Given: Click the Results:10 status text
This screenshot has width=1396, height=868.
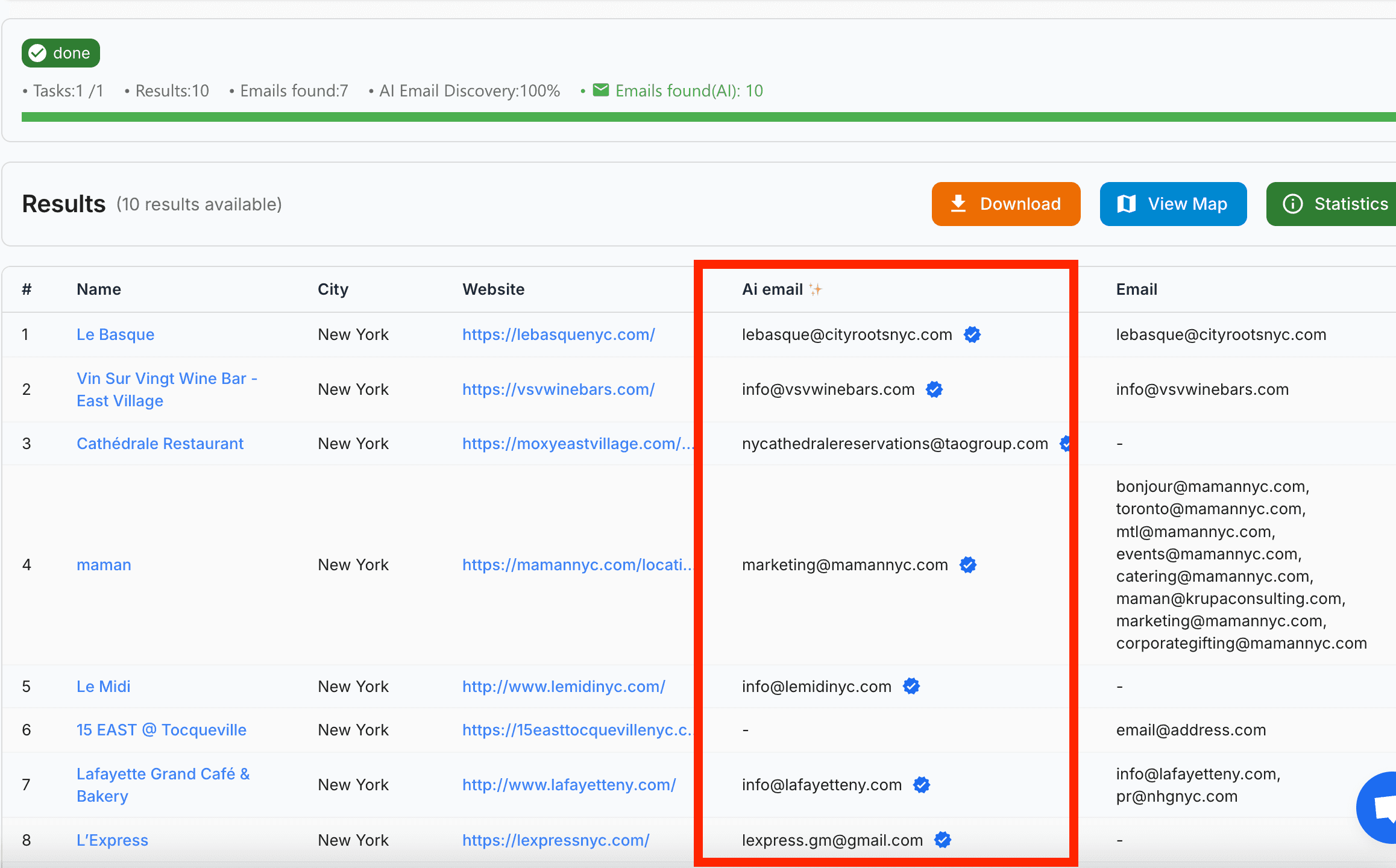Looking at the screenshot, I should point(172,90).
